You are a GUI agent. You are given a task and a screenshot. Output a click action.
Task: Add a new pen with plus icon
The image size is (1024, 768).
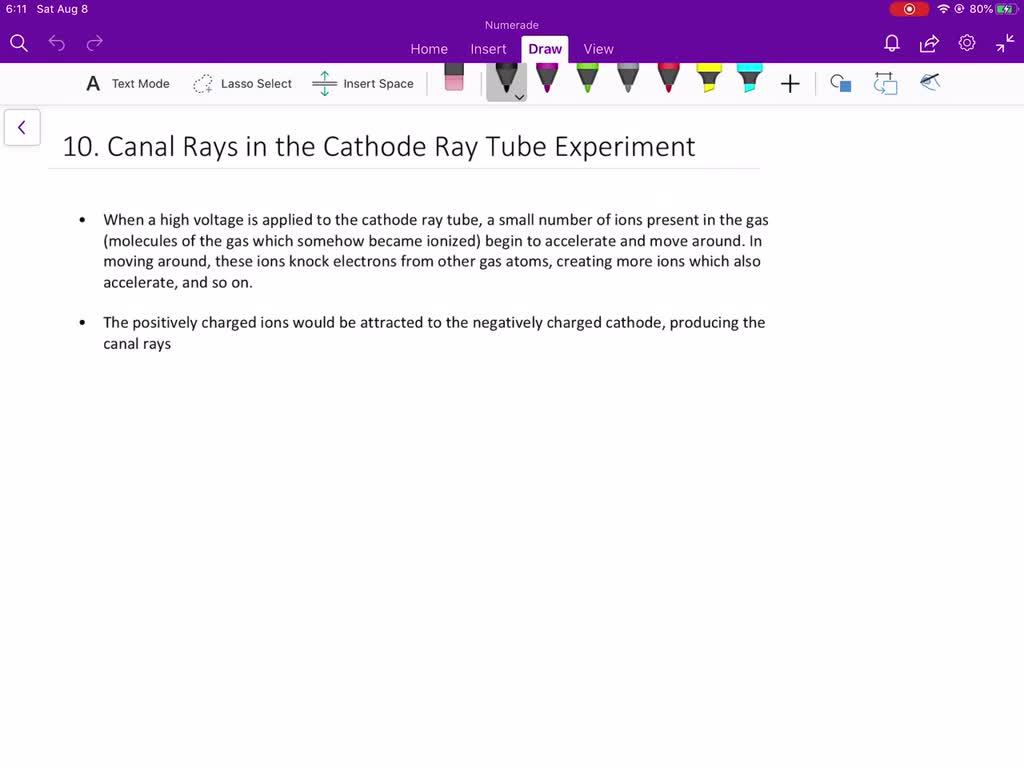[790, 84]
